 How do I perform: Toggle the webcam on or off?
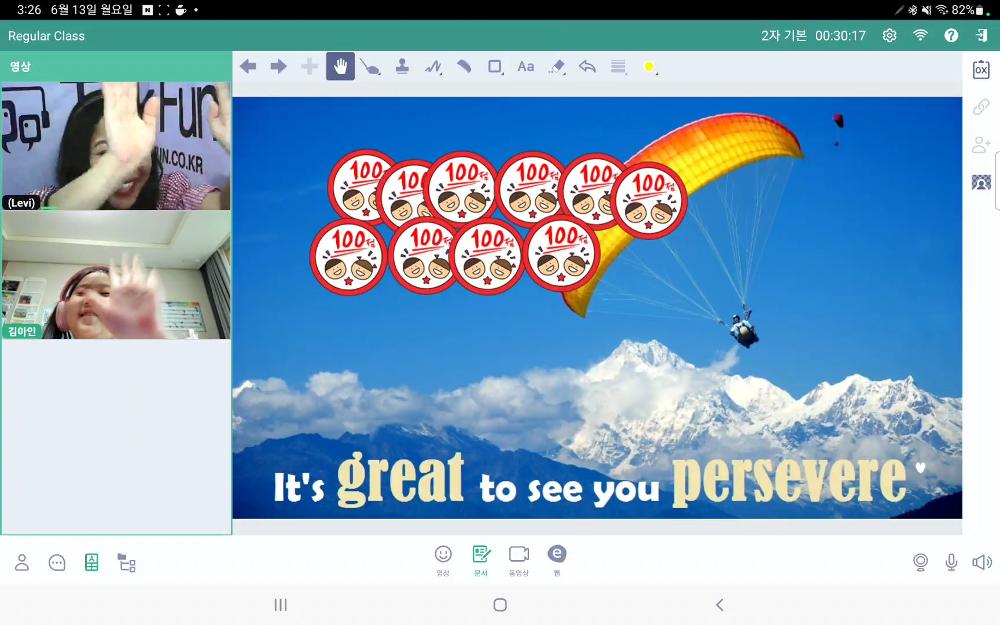point(920,562)
